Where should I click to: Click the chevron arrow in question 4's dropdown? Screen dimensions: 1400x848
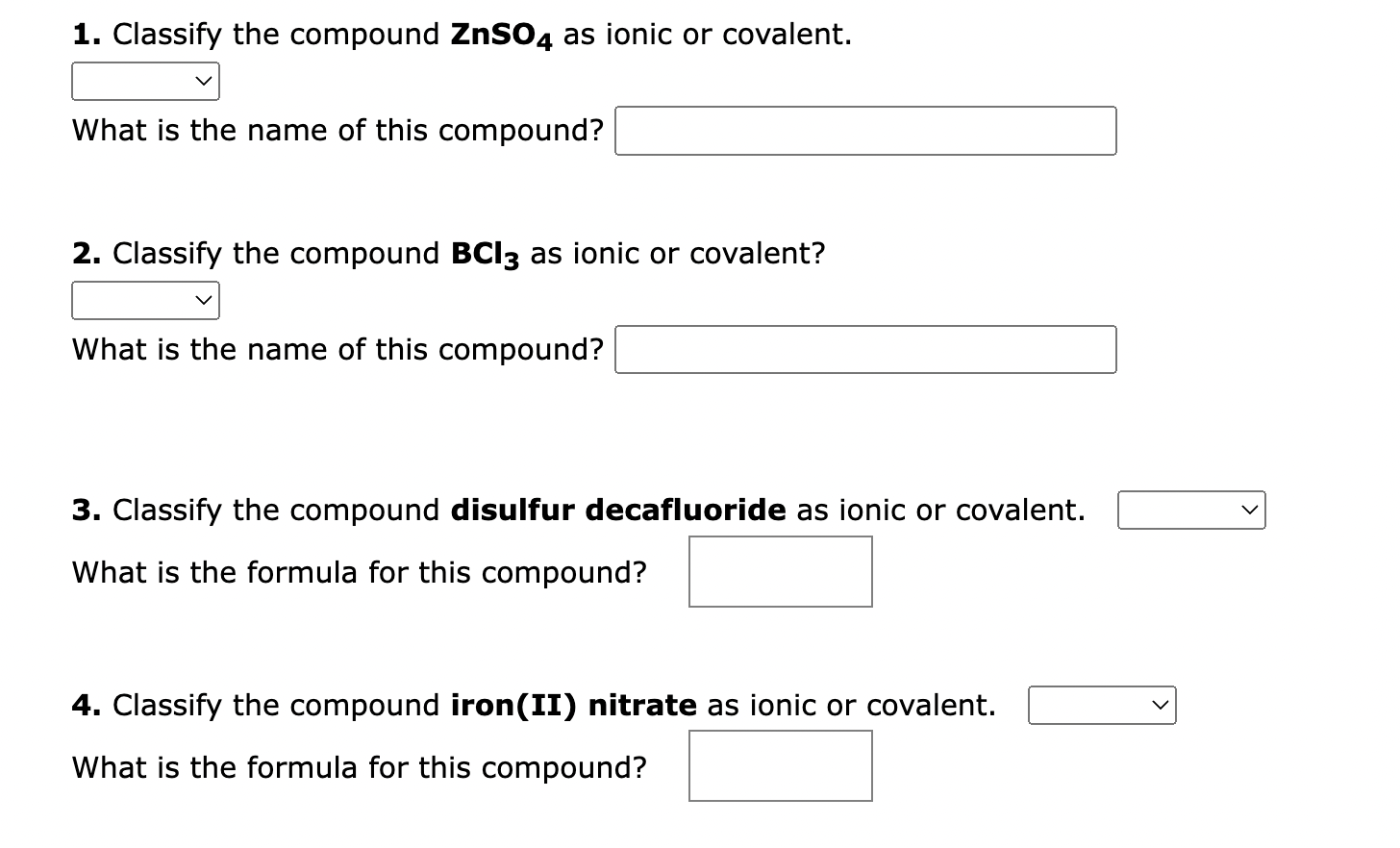(x=1160, y=705)
